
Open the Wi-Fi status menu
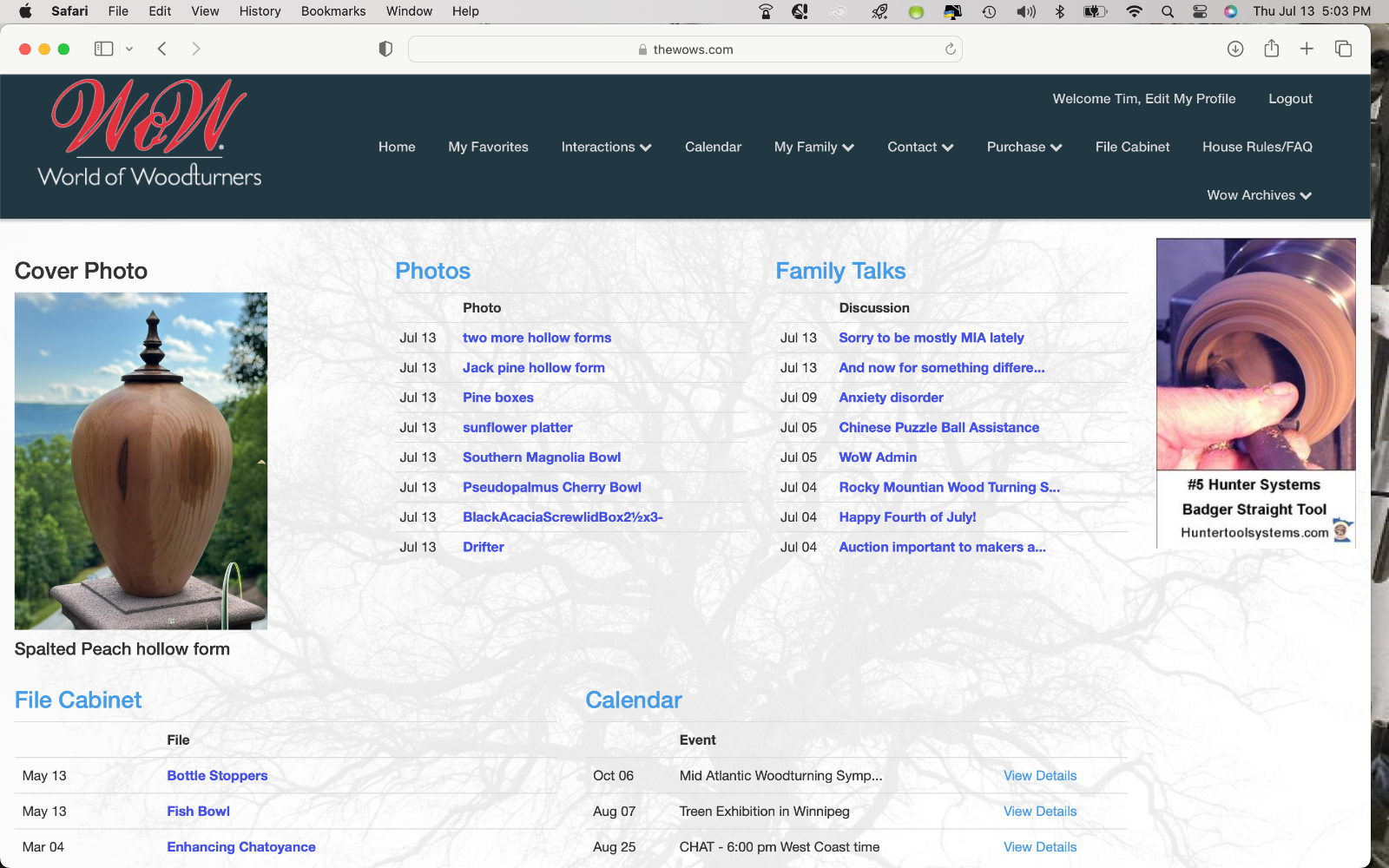coord(1134,11)
